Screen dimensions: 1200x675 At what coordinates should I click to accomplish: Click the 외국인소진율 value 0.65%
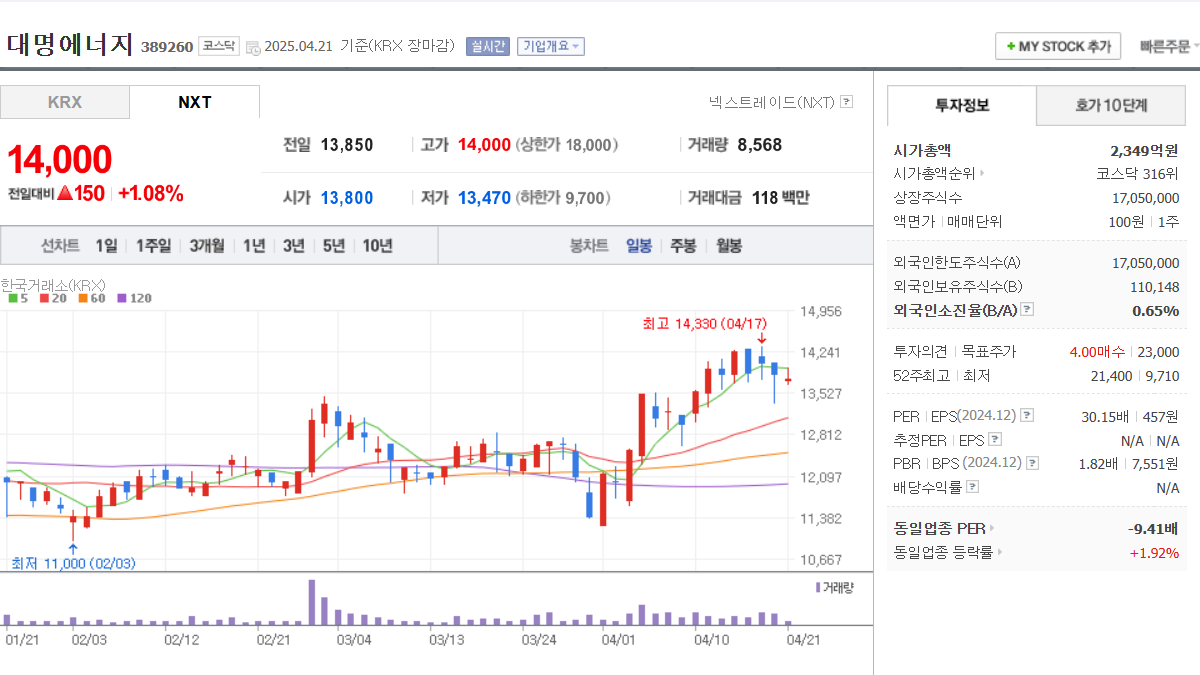(x=1156, y=310)
